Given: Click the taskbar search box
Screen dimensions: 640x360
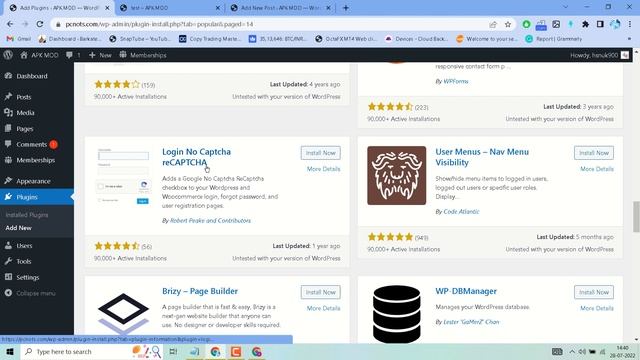Looking at the screenshot, I should [91, 351].
